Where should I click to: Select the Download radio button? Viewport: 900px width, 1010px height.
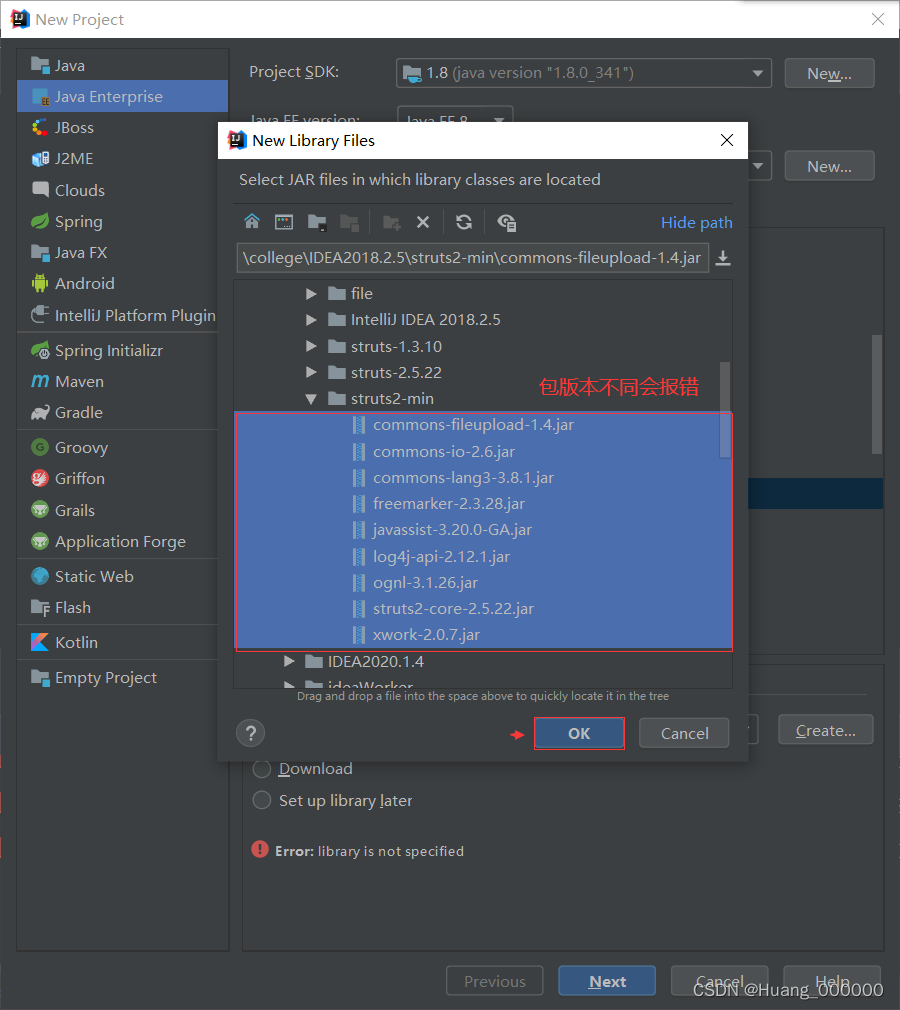pyautogui.click(x=262, y=768)
